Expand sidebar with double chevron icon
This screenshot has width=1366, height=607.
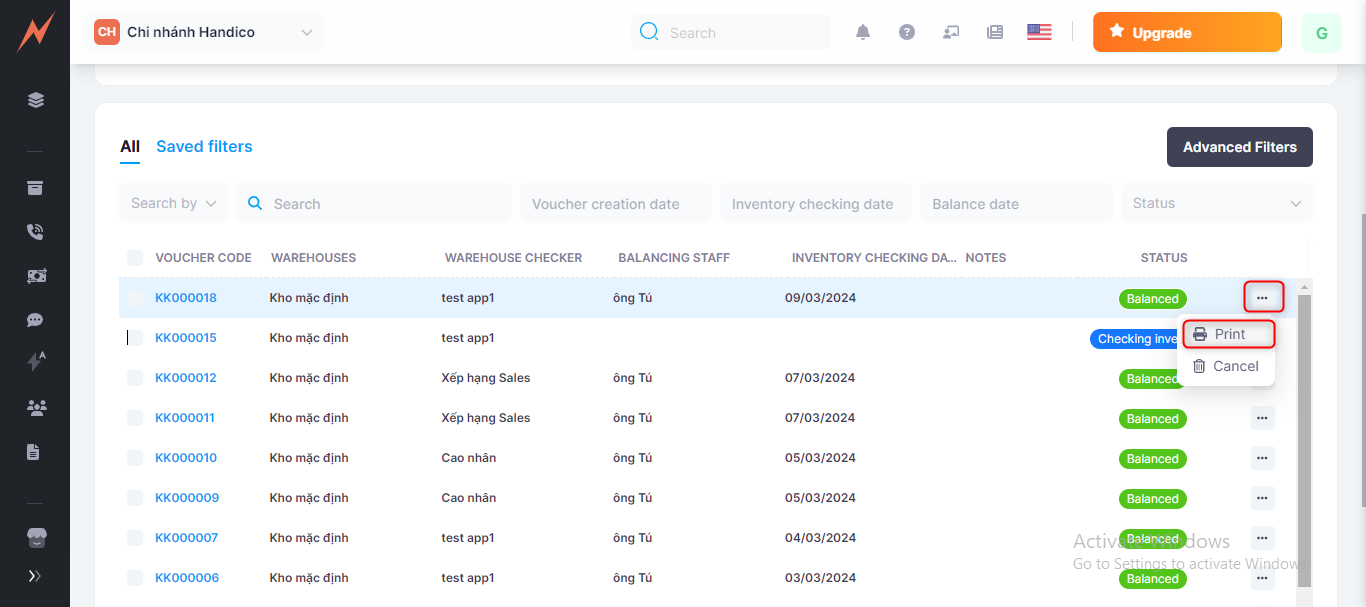point(35,576)
